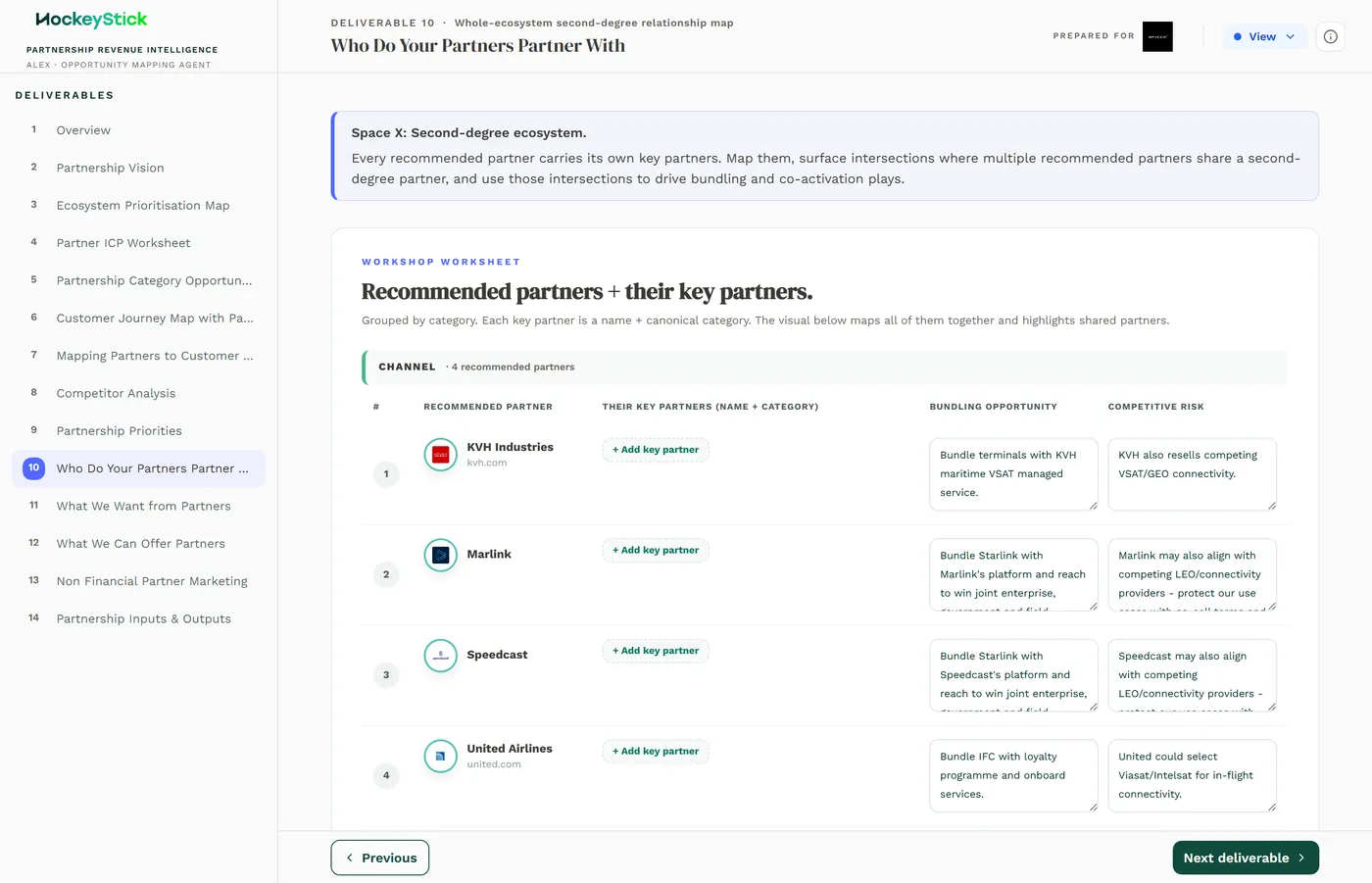Viewport: 1372px width, 883px height.
Task: Click row number 4 badge
Action: click(x=386, y=775)
